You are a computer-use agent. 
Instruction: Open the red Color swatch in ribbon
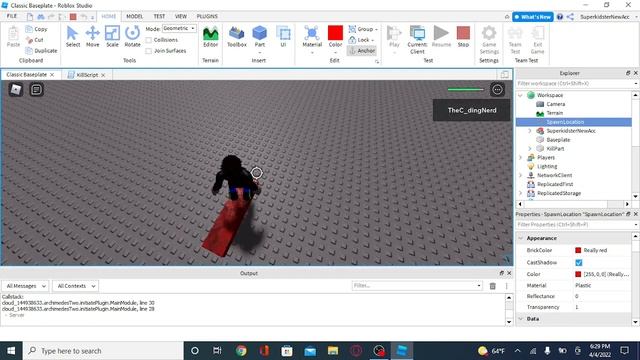click(335, 33)
